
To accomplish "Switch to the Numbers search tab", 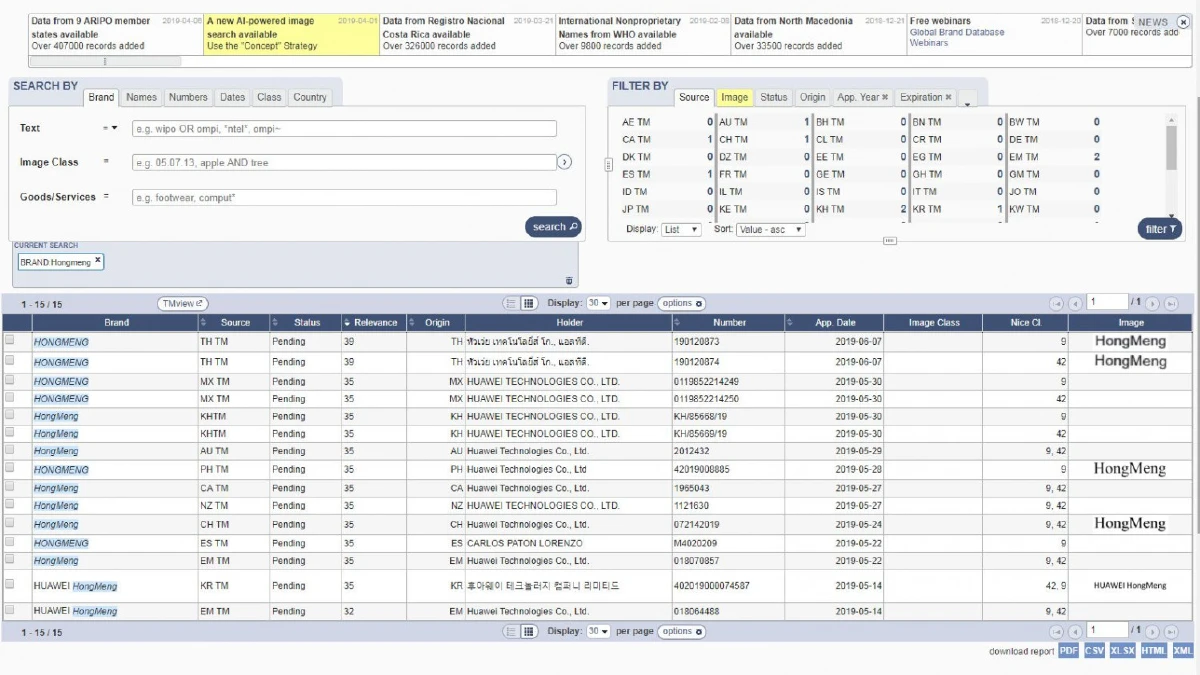I will [188, 98].
